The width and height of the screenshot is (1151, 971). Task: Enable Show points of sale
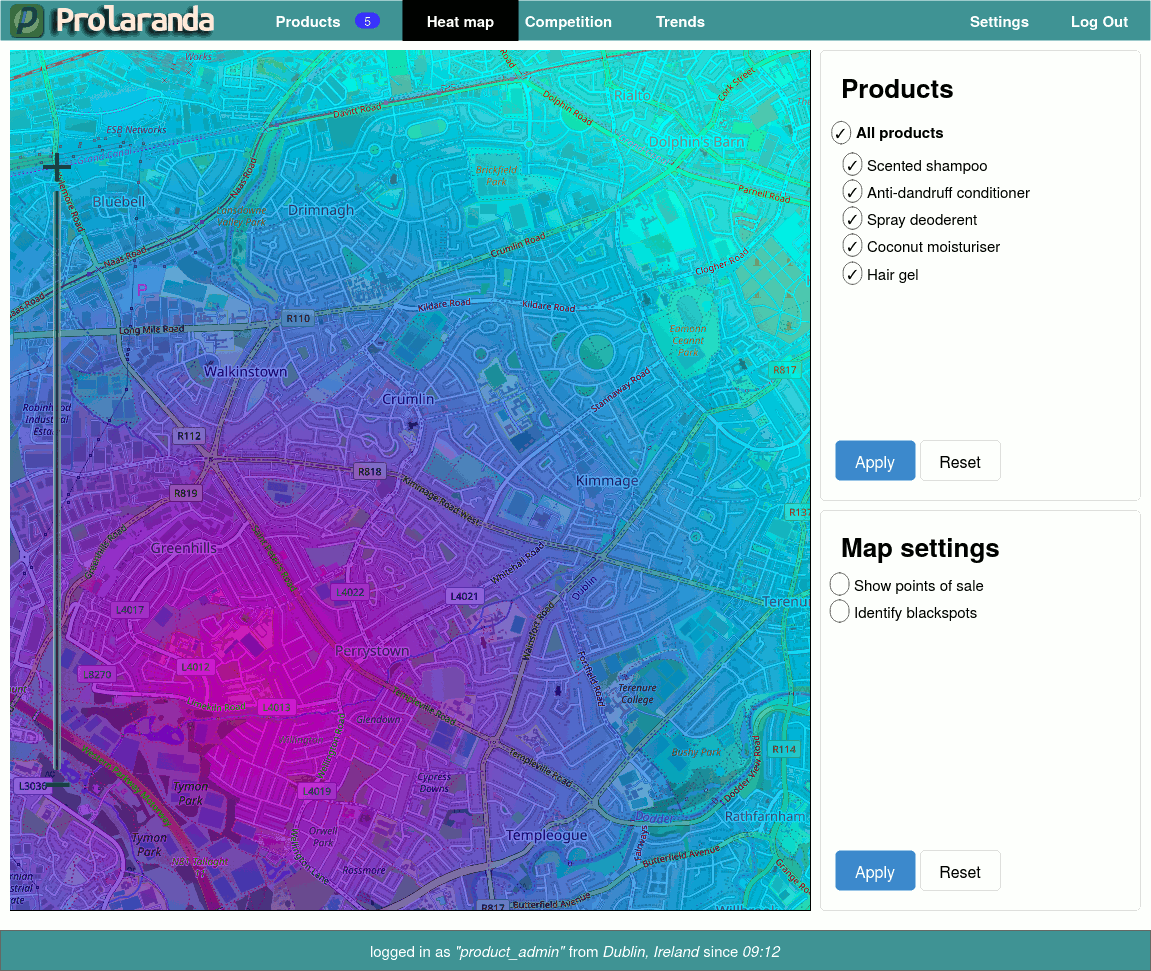point(840,585)
